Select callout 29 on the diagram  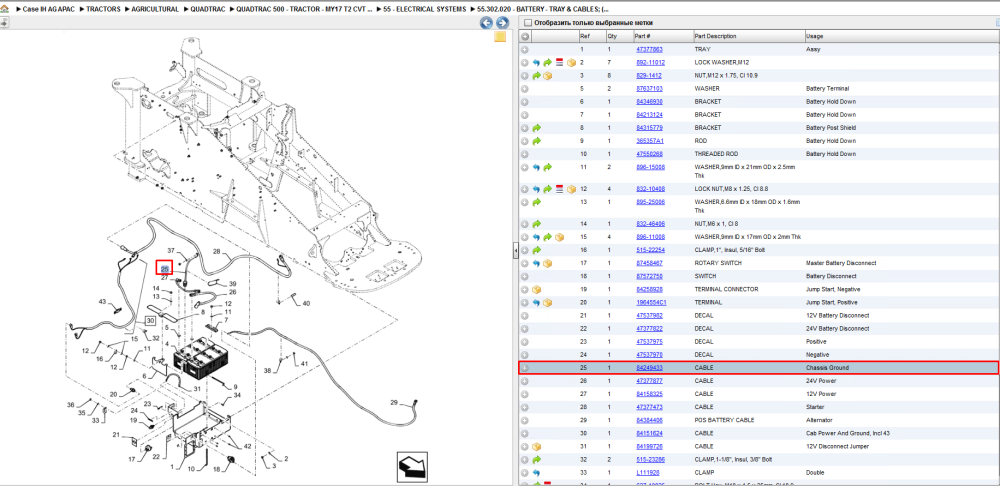pyautogui.click(x=394, y=402)
